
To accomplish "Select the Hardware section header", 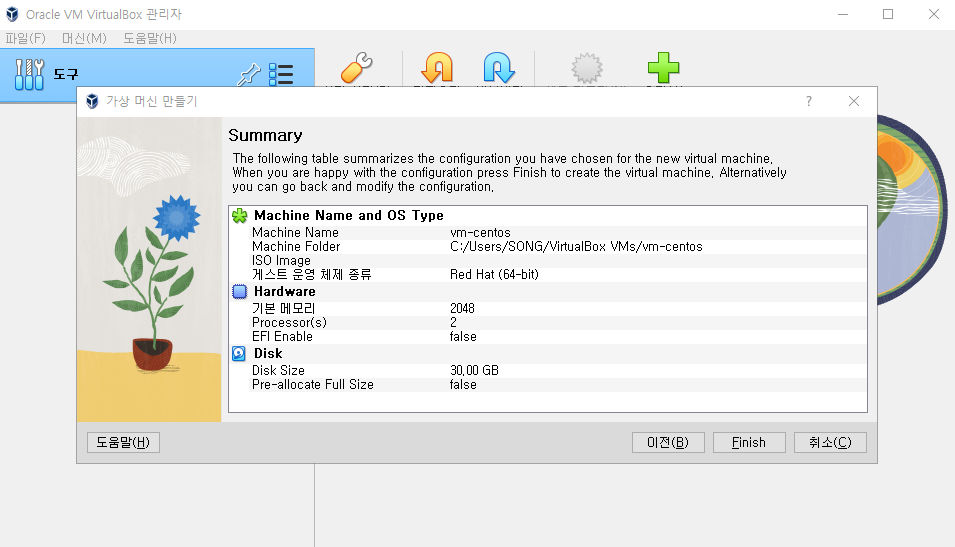I will (284, 292).
